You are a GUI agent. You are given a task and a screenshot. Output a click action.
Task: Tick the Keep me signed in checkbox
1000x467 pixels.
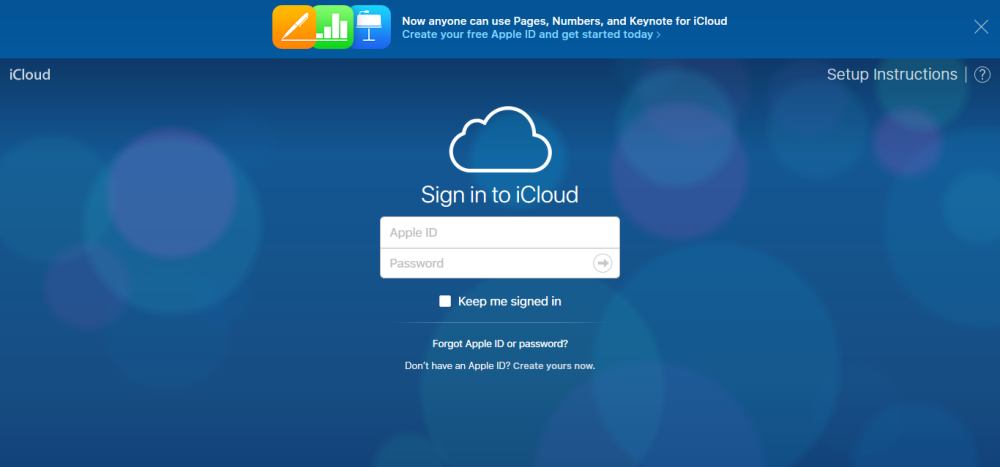pyautogui.click(x=445, y=301)
